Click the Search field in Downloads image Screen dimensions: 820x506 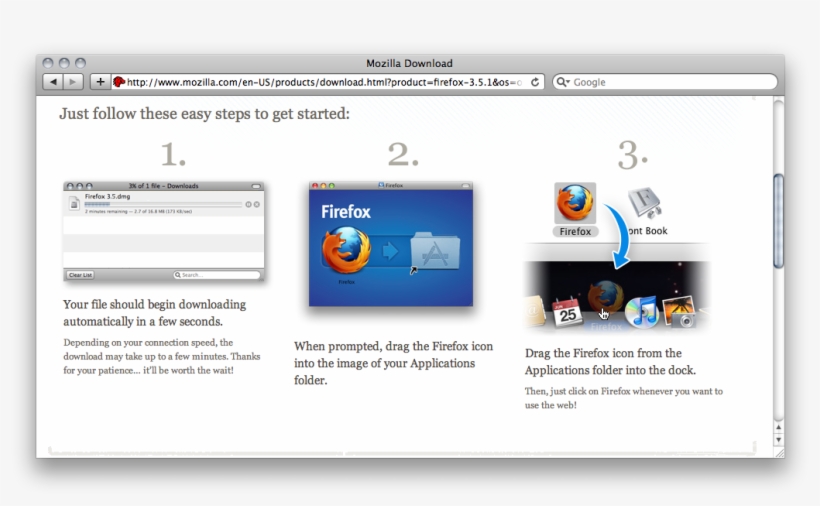217,275
